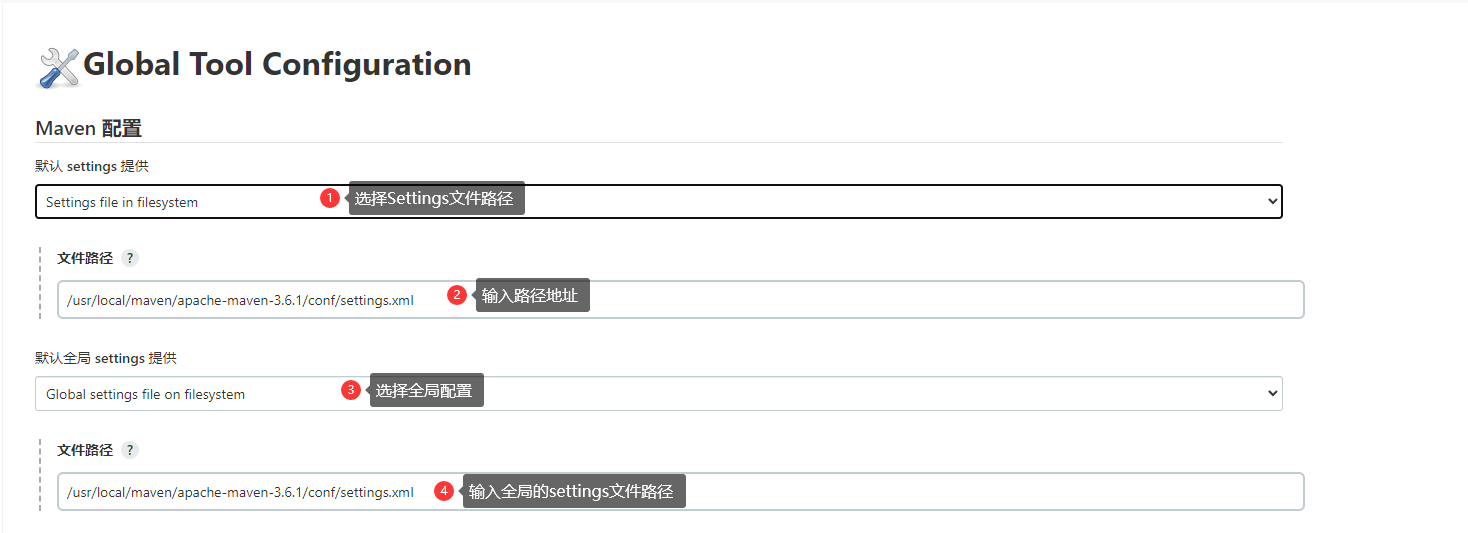This screenshot has width=1468, height=533.
Task: Click the '选择全局配置' annotation tooltip
Action: tap(425, 390)
